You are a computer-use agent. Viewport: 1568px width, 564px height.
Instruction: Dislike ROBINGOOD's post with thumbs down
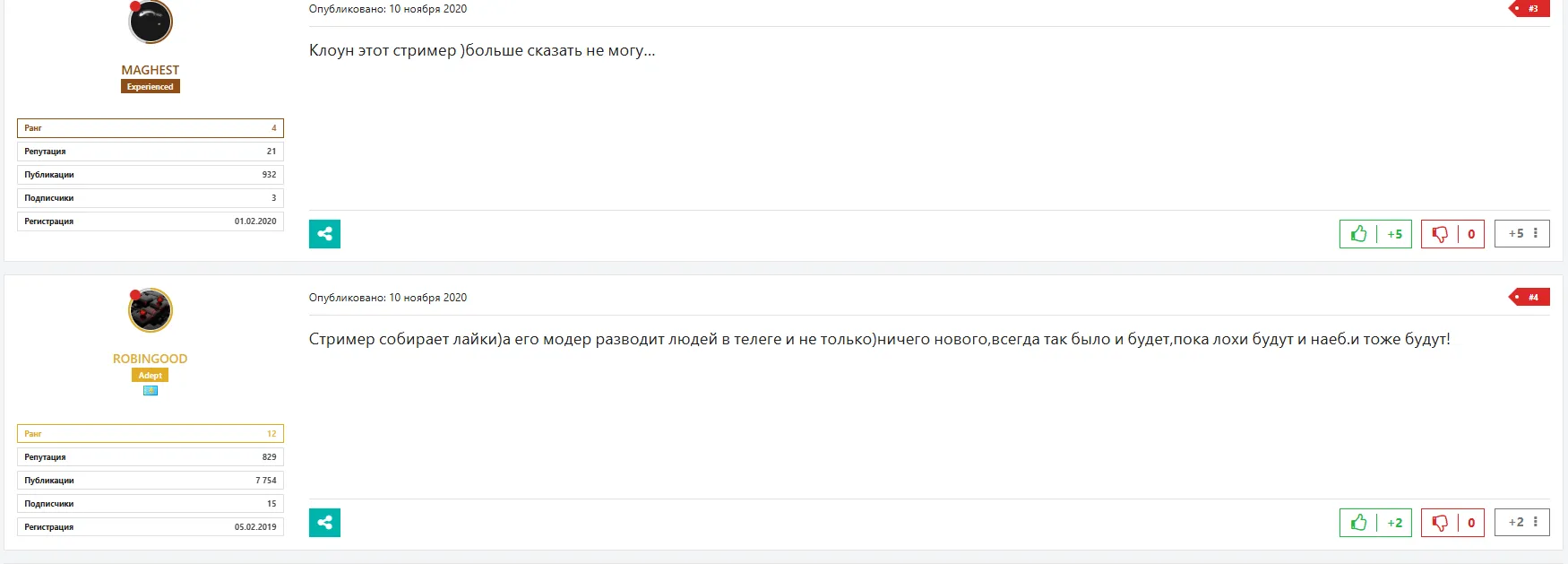1440,523
